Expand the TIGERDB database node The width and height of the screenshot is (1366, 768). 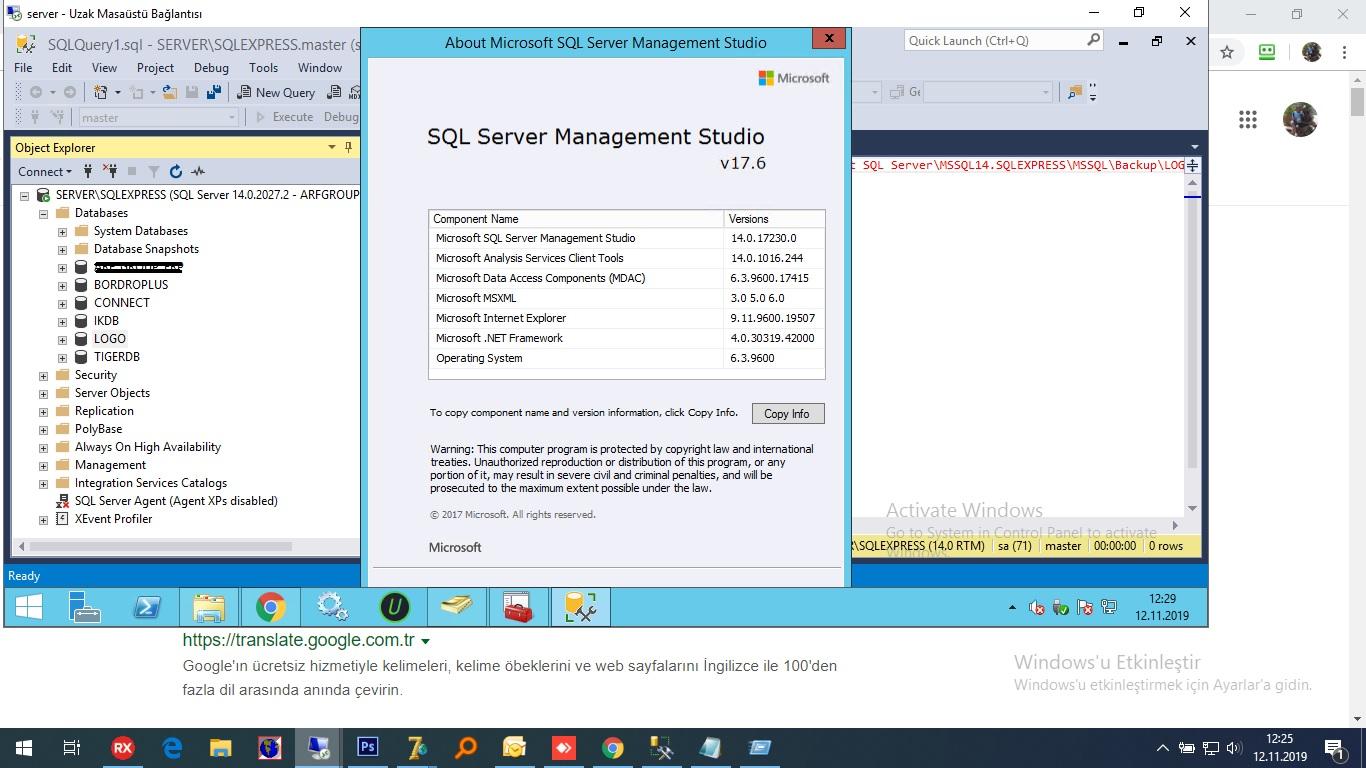point(62,357)
